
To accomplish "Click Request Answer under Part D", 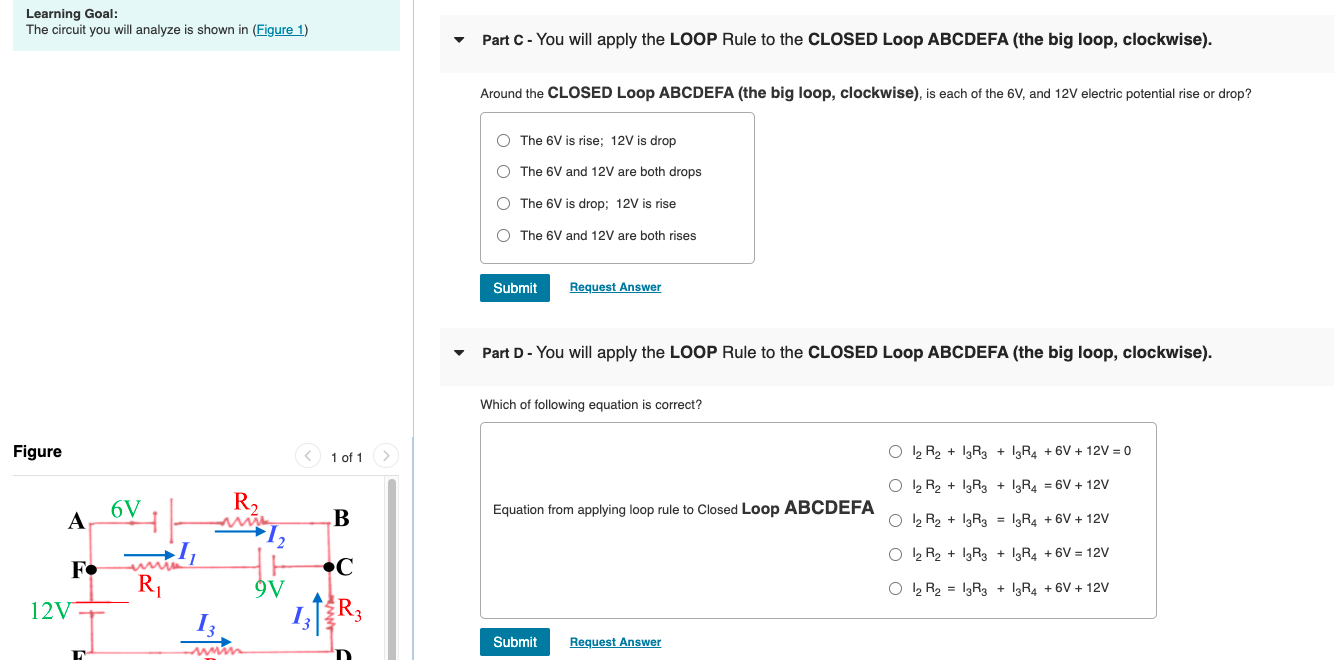I will (x=614, y=641).
